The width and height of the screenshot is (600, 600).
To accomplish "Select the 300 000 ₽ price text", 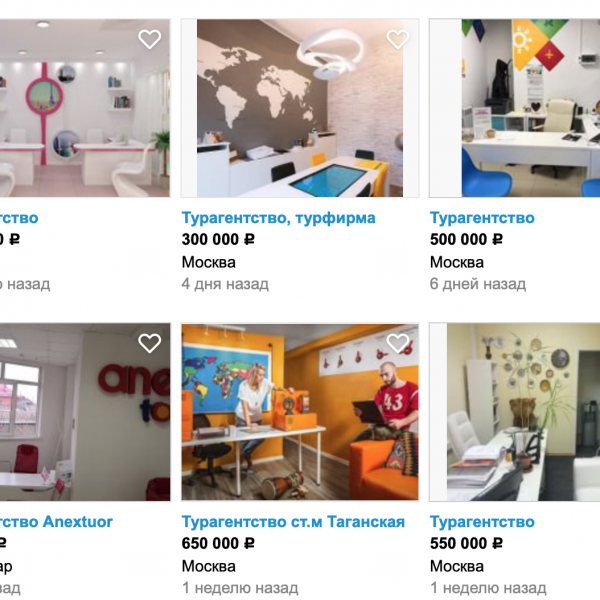I will (218, 240).
